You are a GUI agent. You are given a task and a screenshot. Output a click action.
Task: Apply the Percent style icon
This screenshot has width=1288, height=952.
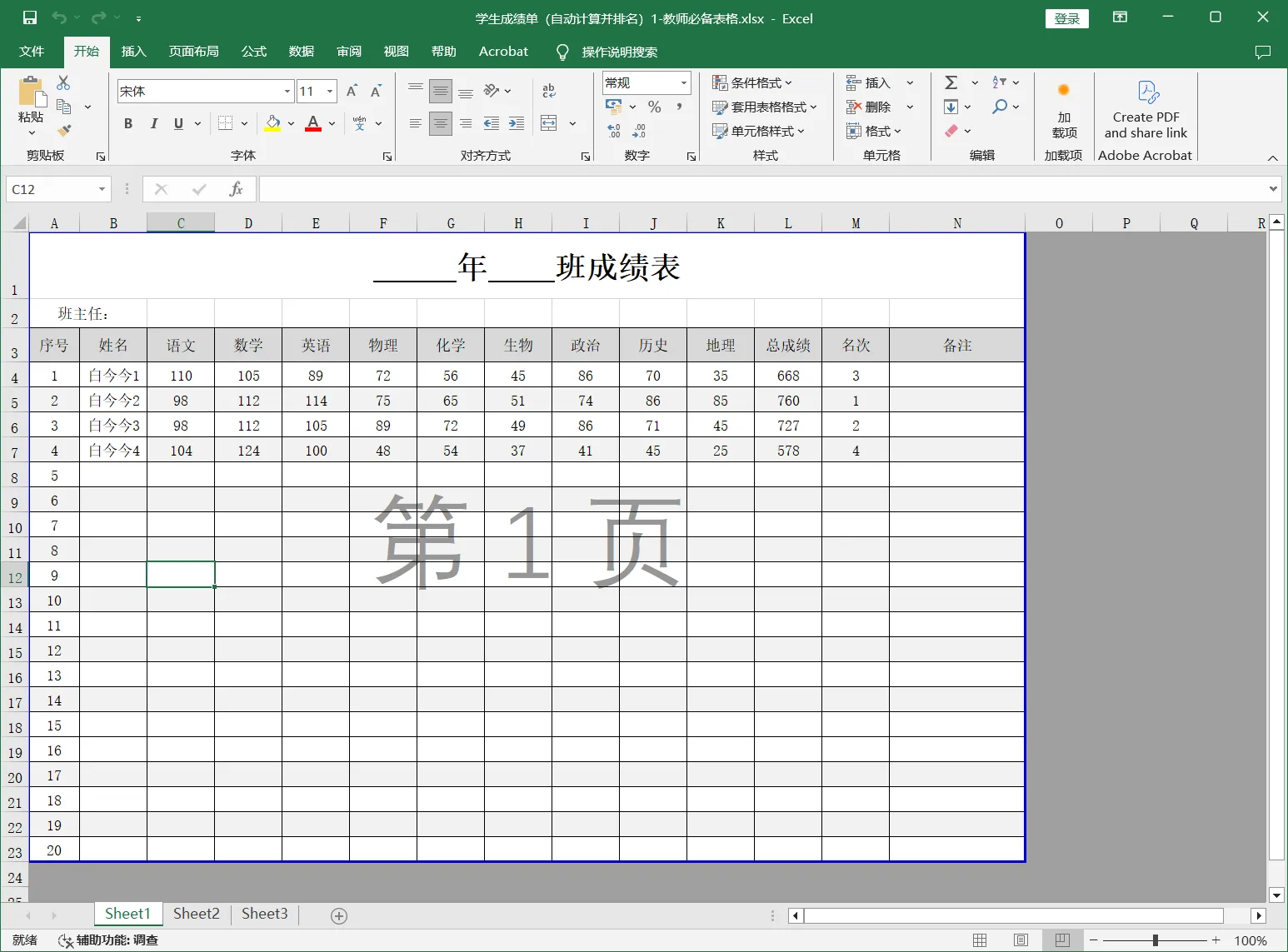point(655,107)
